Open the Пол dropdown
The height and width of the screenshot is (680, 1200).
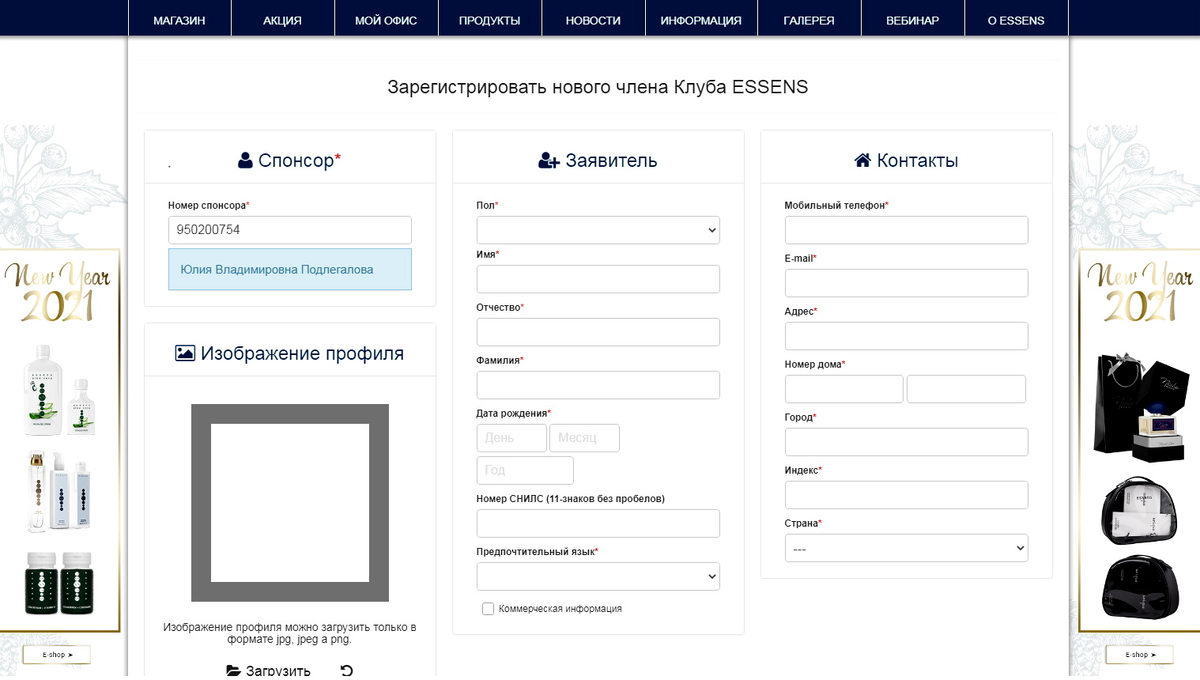[x=598, y=230]
